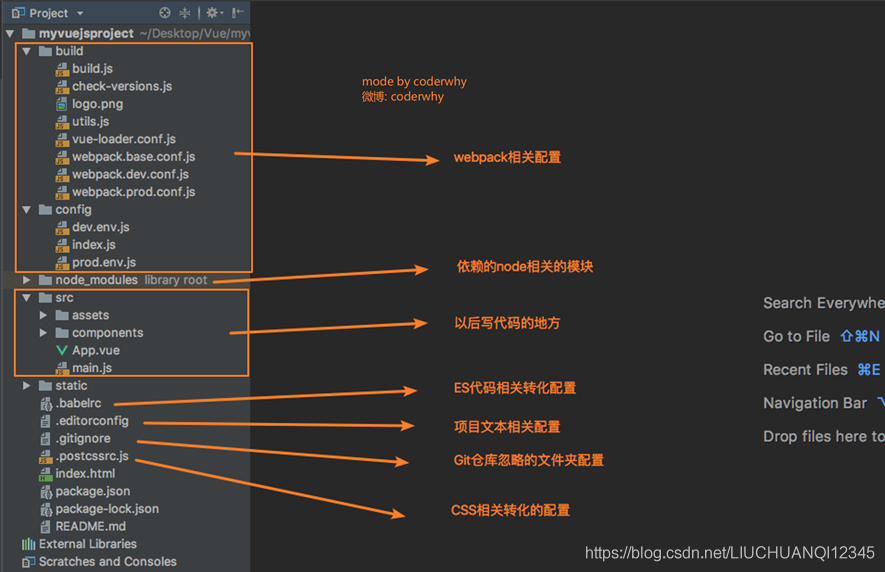Image resolution: width=885 pixels, height=572 pixels.
Task: Select the webpack.dev.conf.js file icon
Action: coord(62,174)
